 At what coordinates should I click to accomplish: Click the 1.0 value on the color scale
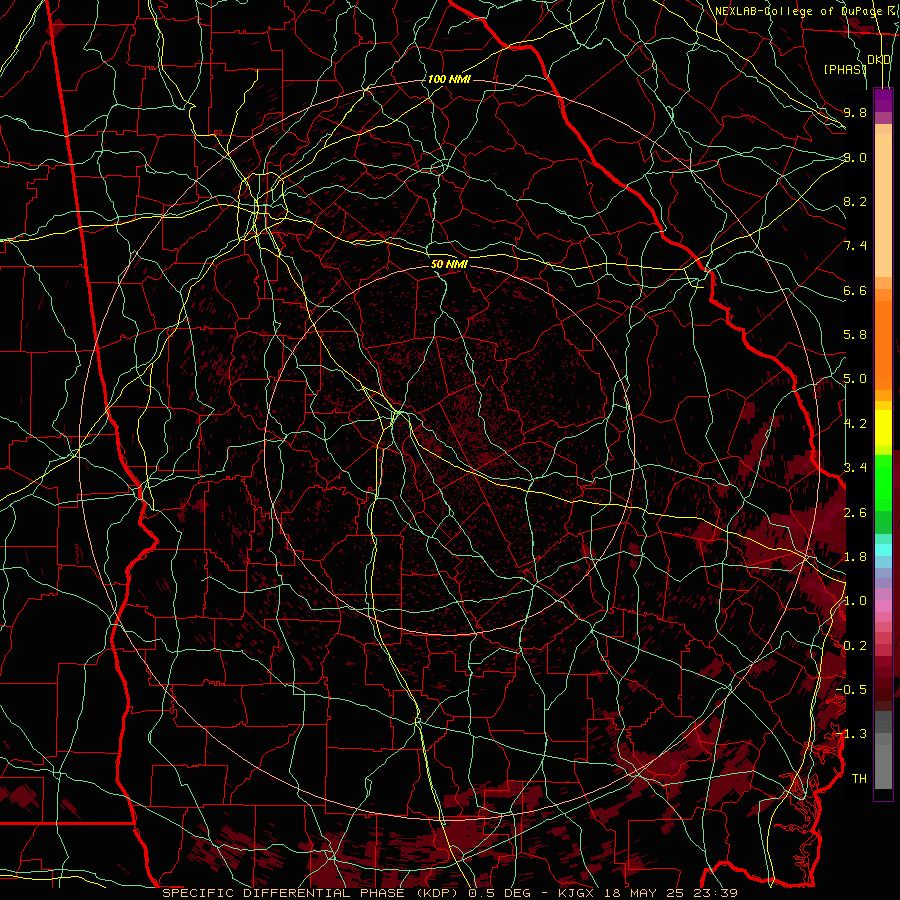[x=855, y=601]
